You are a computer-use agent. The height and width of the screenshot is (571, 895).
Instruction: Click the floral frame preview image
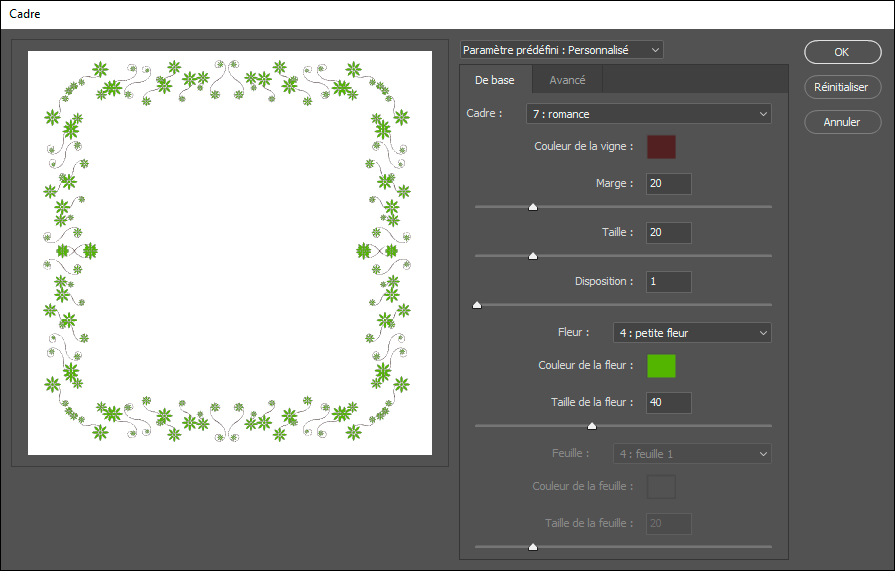point(230,253)
